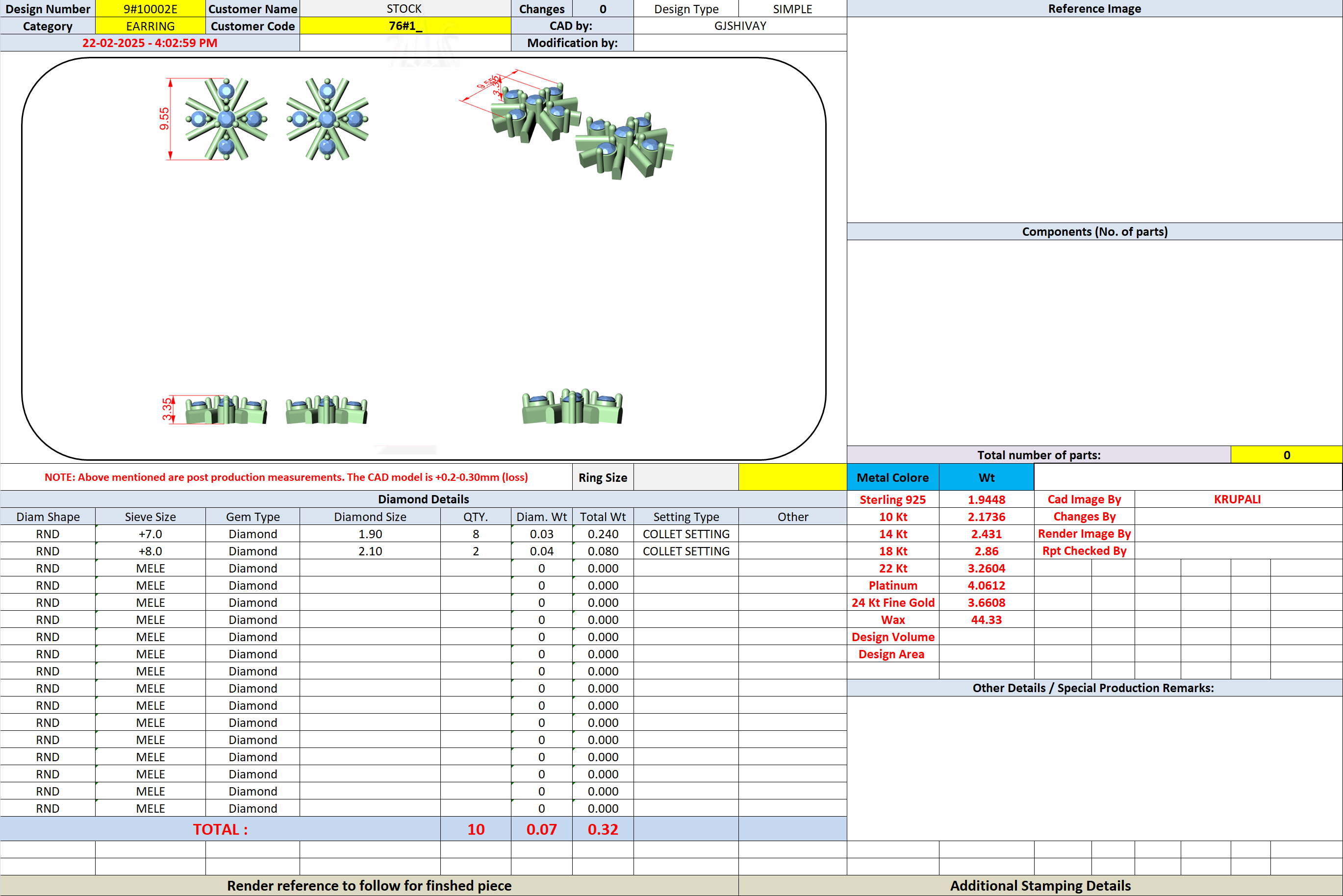Viewport: 1343px width, 896px height.
Task: Select the top-view earring with 9.55 dimension
Action: (x=226, y=120)
